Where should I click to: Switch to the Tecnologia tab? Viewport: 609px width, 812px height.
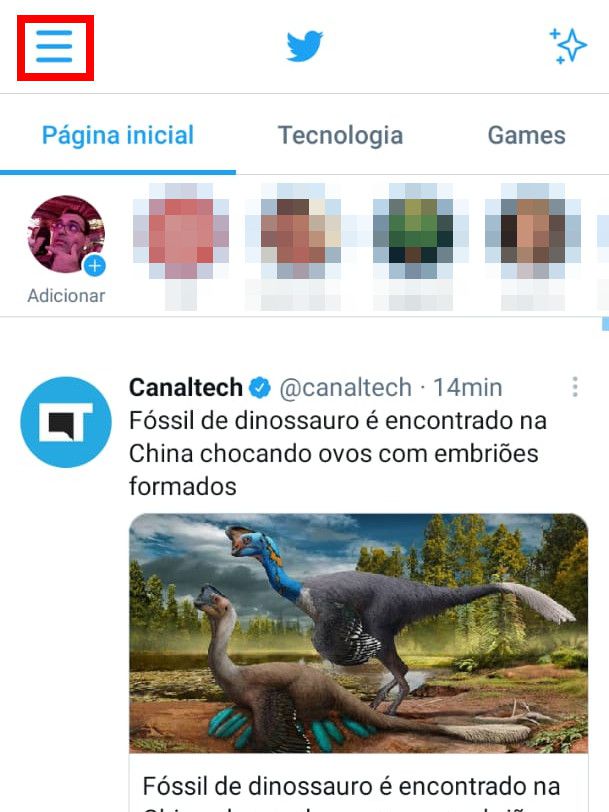(340, 135)
